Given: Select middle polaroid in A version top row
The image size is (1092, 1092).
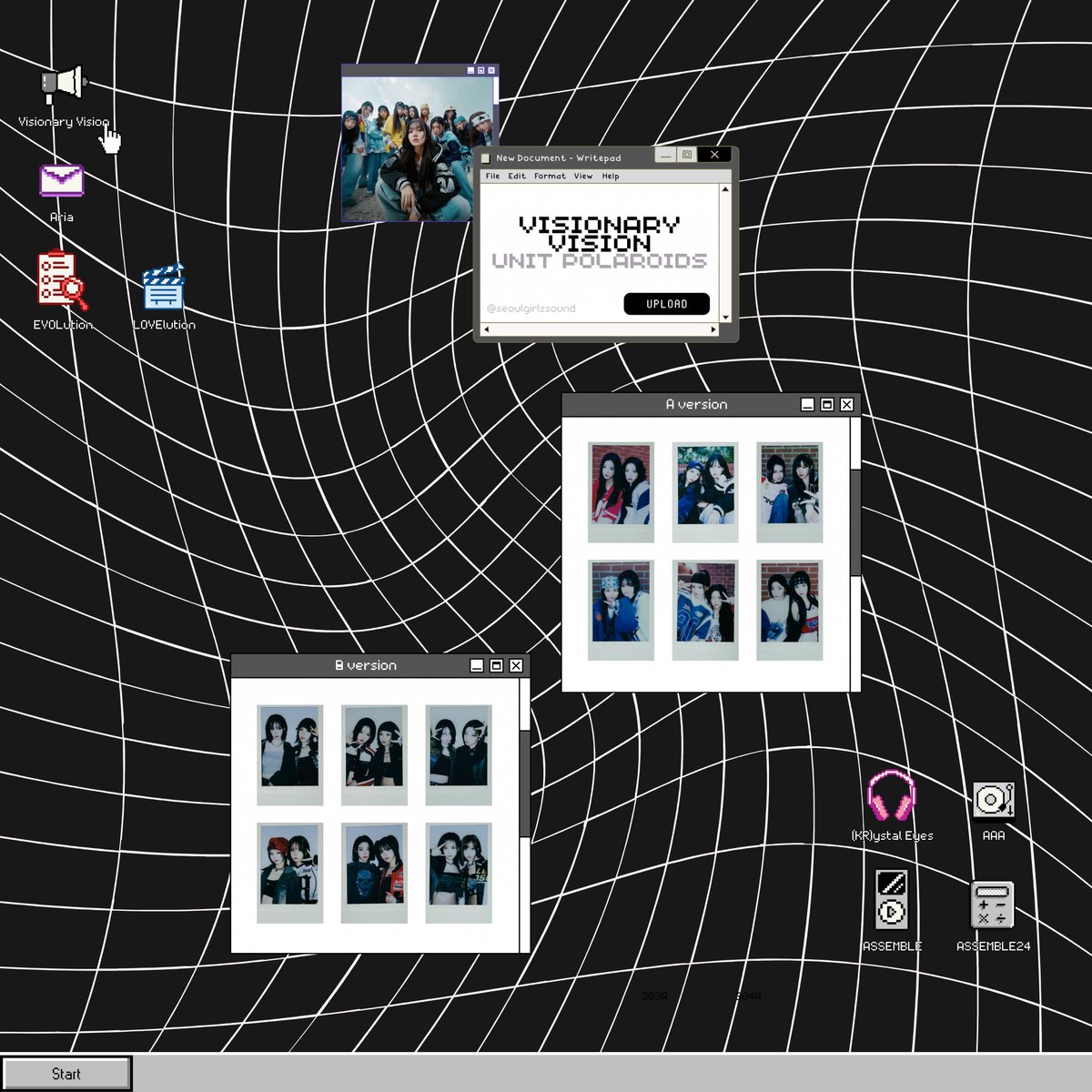Looking at the screenshot, I should (x=705, y=492).
